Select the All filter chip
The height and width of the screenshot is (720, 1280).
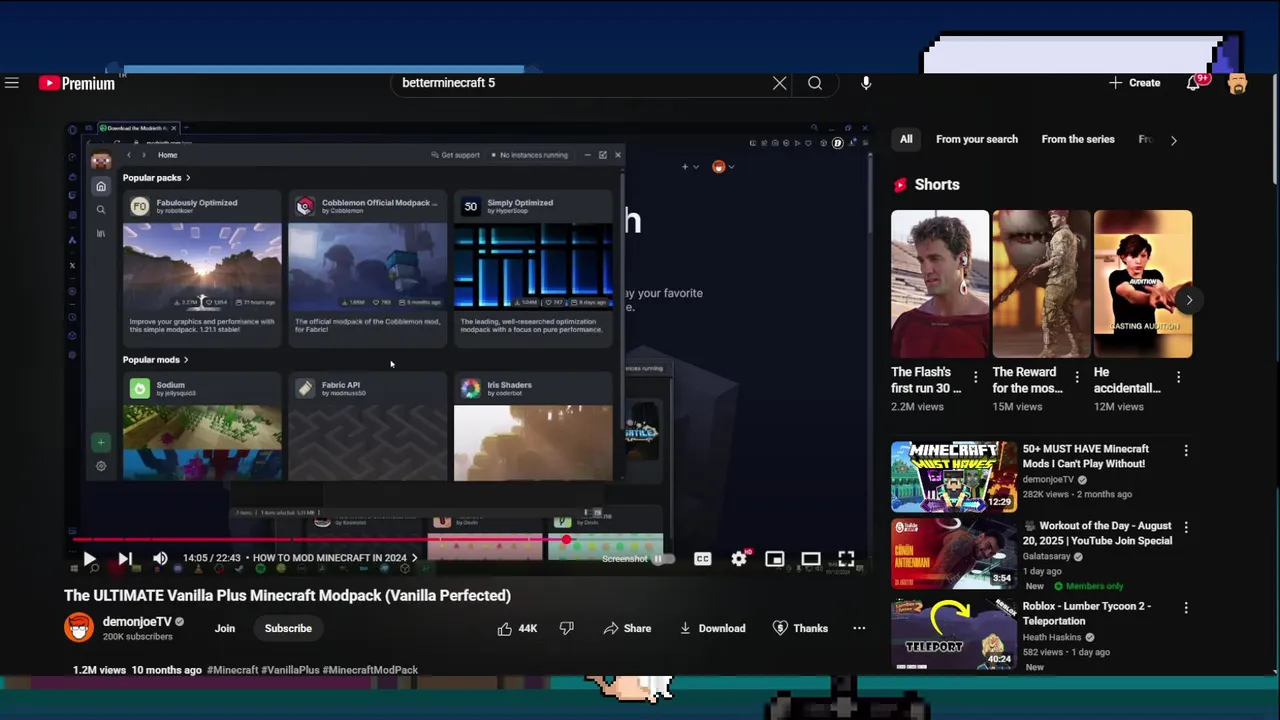click(x=906, y=139)
